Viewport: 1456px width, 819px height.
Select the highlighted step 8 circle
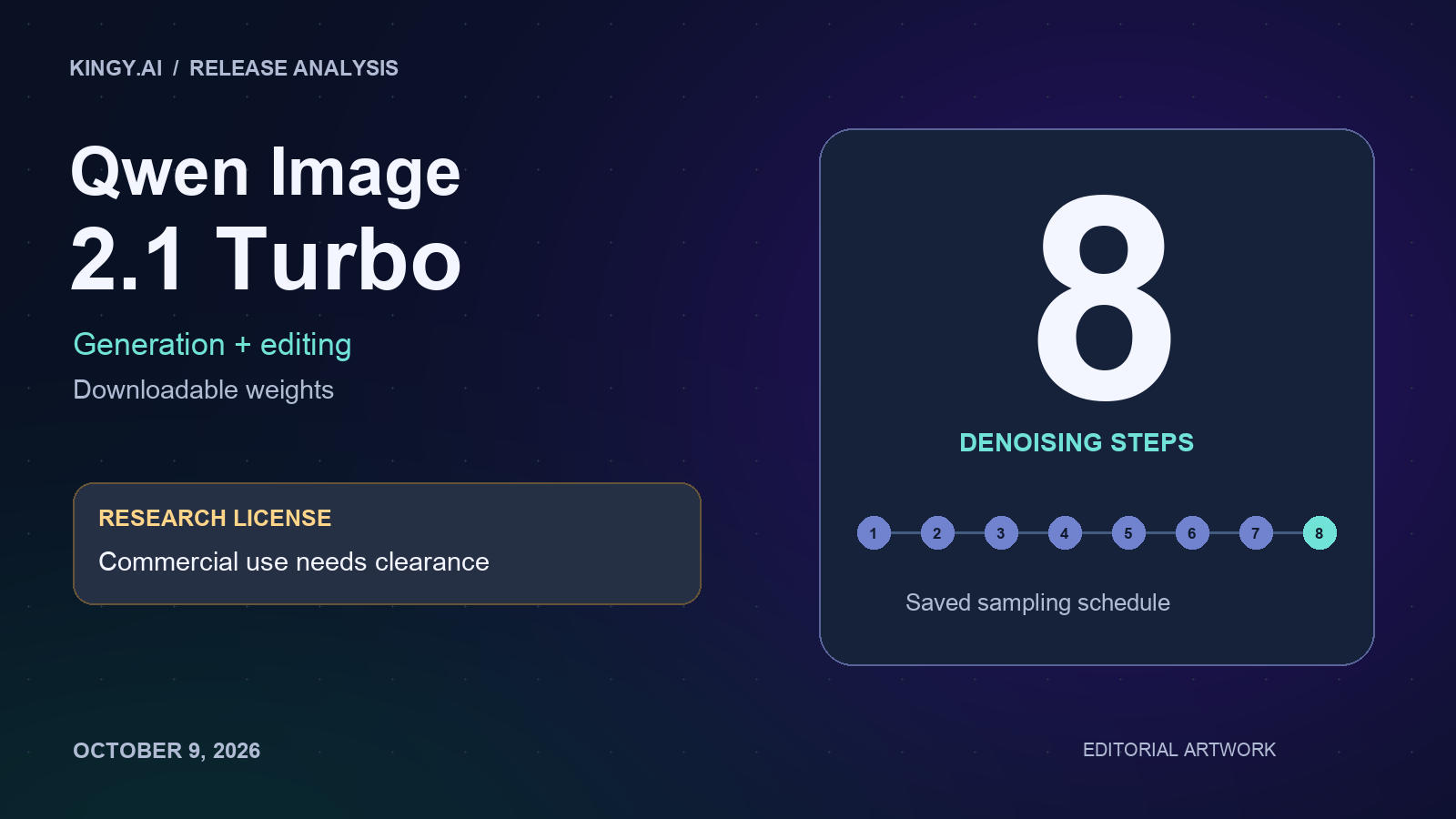click(1319, 533)
